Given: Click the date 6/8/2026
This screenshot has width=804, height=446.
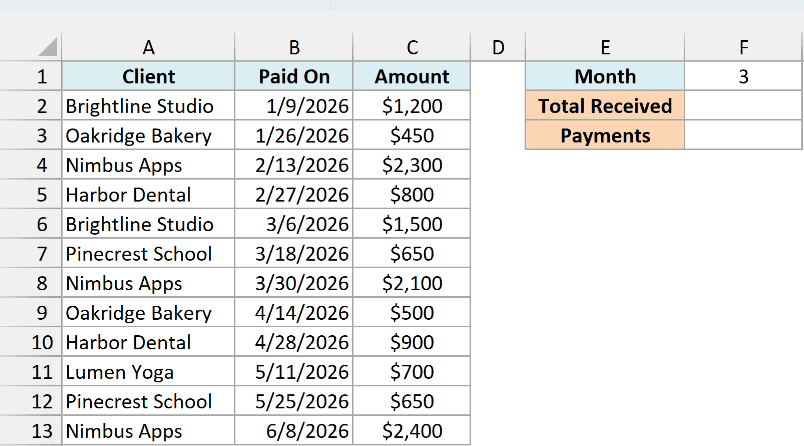Looking at the screenshot, I should tap(294, 431).
